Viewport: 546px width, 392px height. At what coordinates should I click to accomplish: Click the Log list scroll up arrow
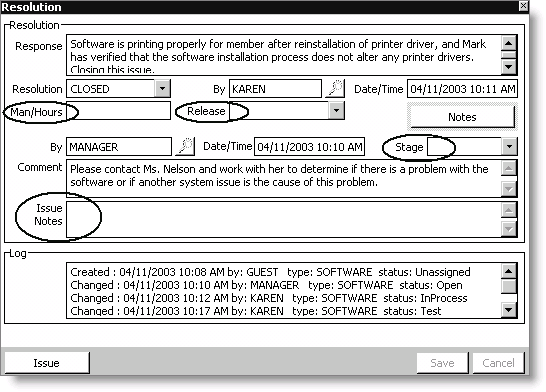coord(509,271)
